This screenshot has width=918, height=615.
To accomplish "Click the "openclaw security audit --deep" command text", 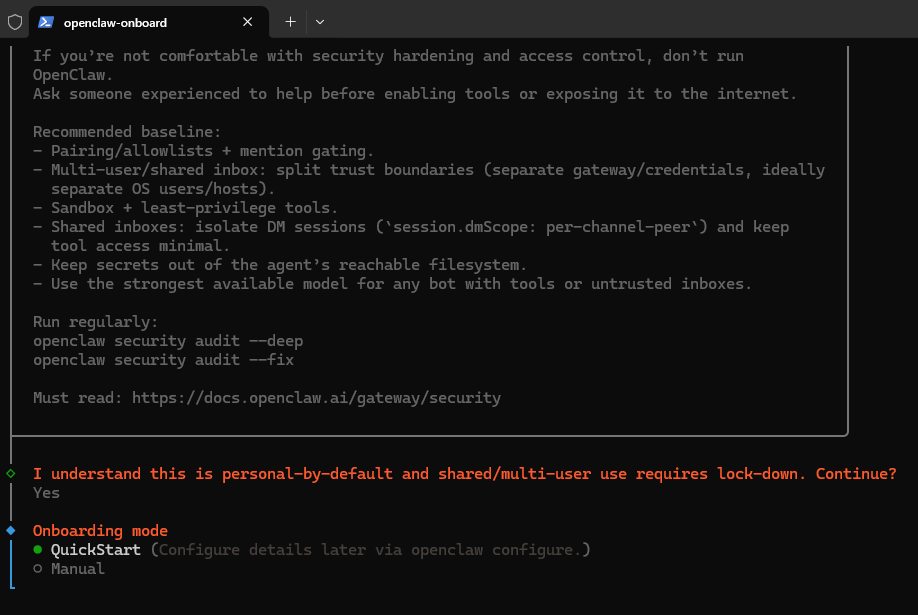I will pos(167,341).
